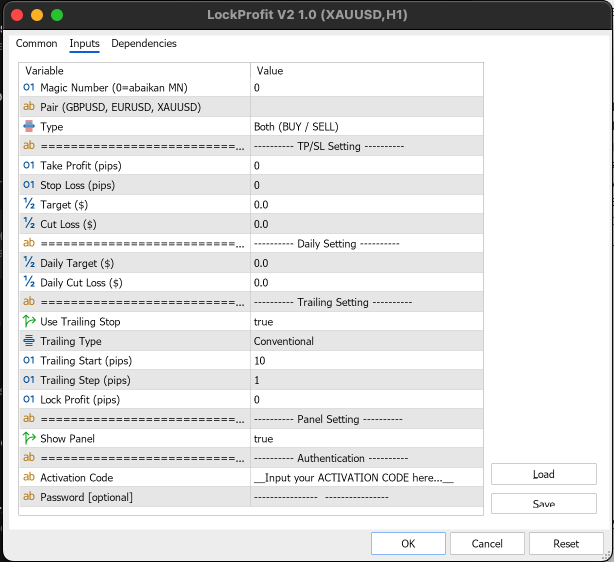This screenshot has height=562, width=614.
Task: Click the green macOS zoom window button
Action: (57, 15)
